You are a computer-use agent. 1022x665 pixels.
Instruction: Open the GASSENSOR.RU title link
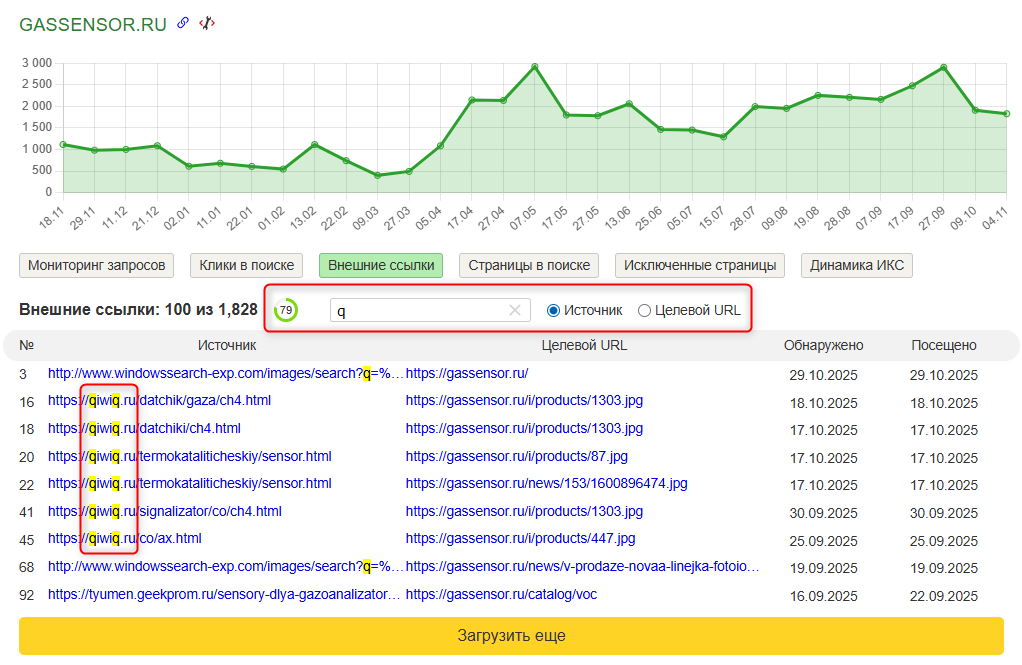pyautogui.click(x=93, y=24)
